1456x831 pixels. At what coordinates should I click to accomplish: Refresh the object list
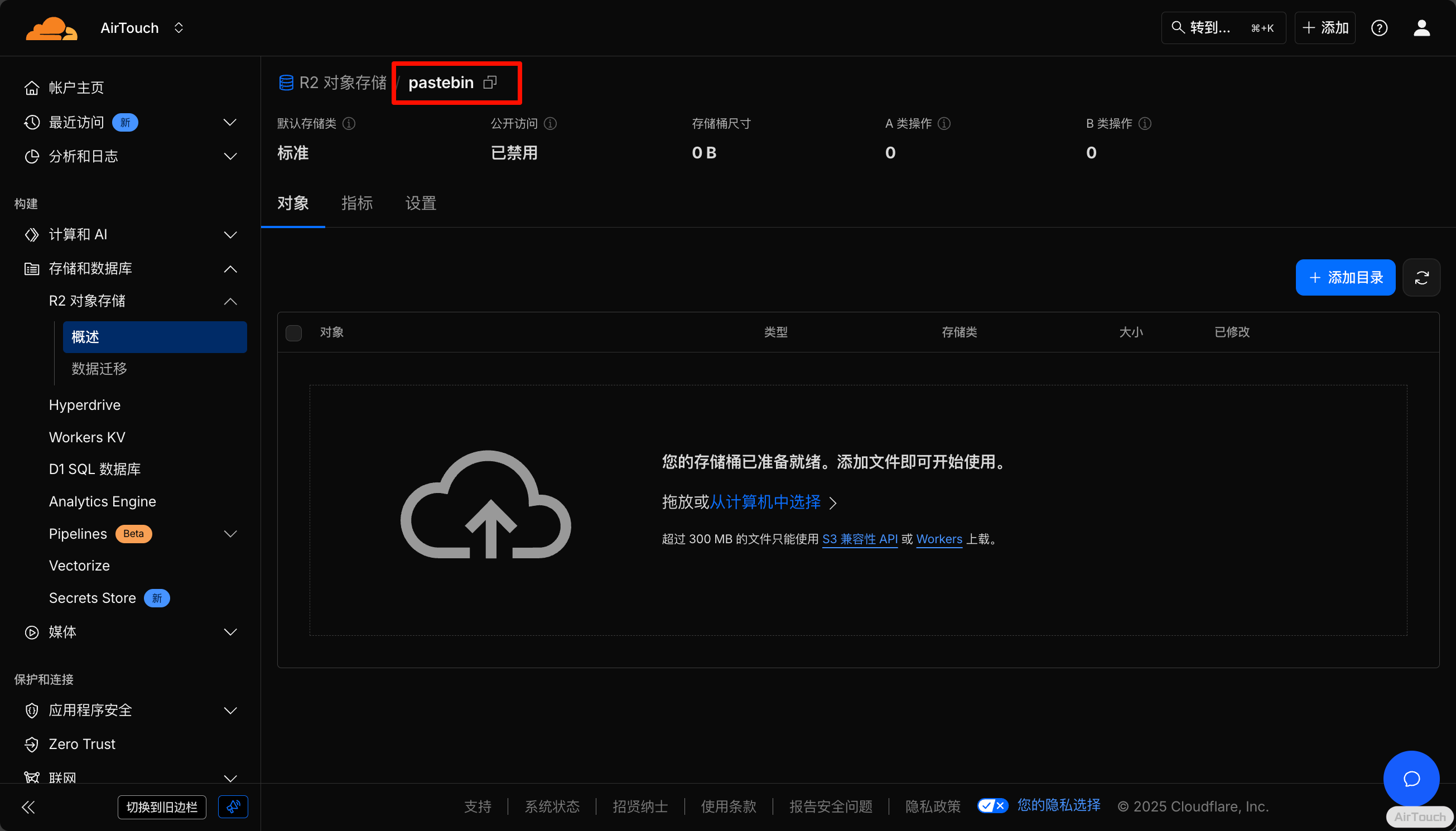point(1421,278)
